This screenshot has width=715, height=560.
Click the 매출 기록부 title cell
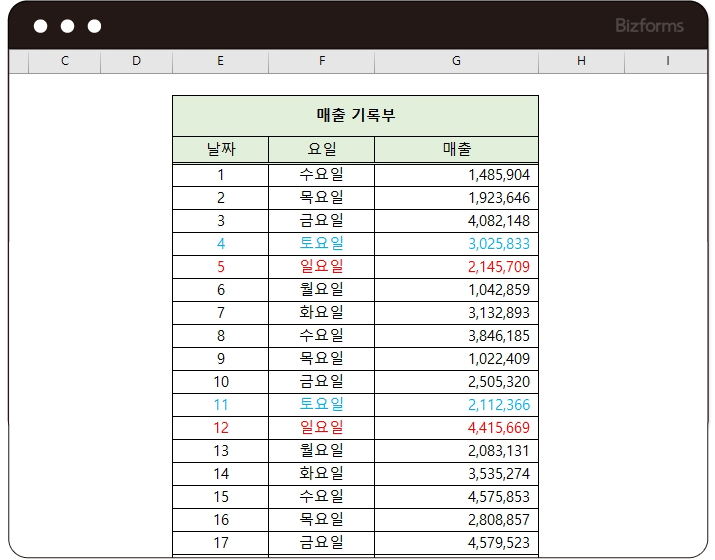point(356,116)
